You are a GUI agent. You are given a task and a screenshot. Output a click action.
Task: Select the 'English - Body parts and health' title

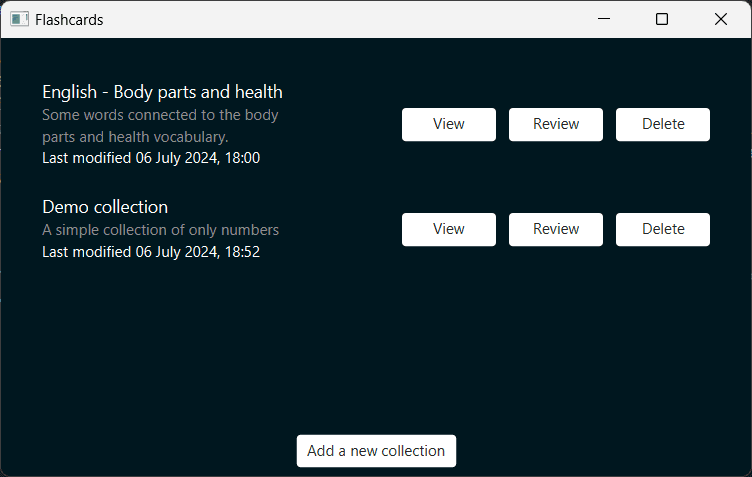pos(162,92)
